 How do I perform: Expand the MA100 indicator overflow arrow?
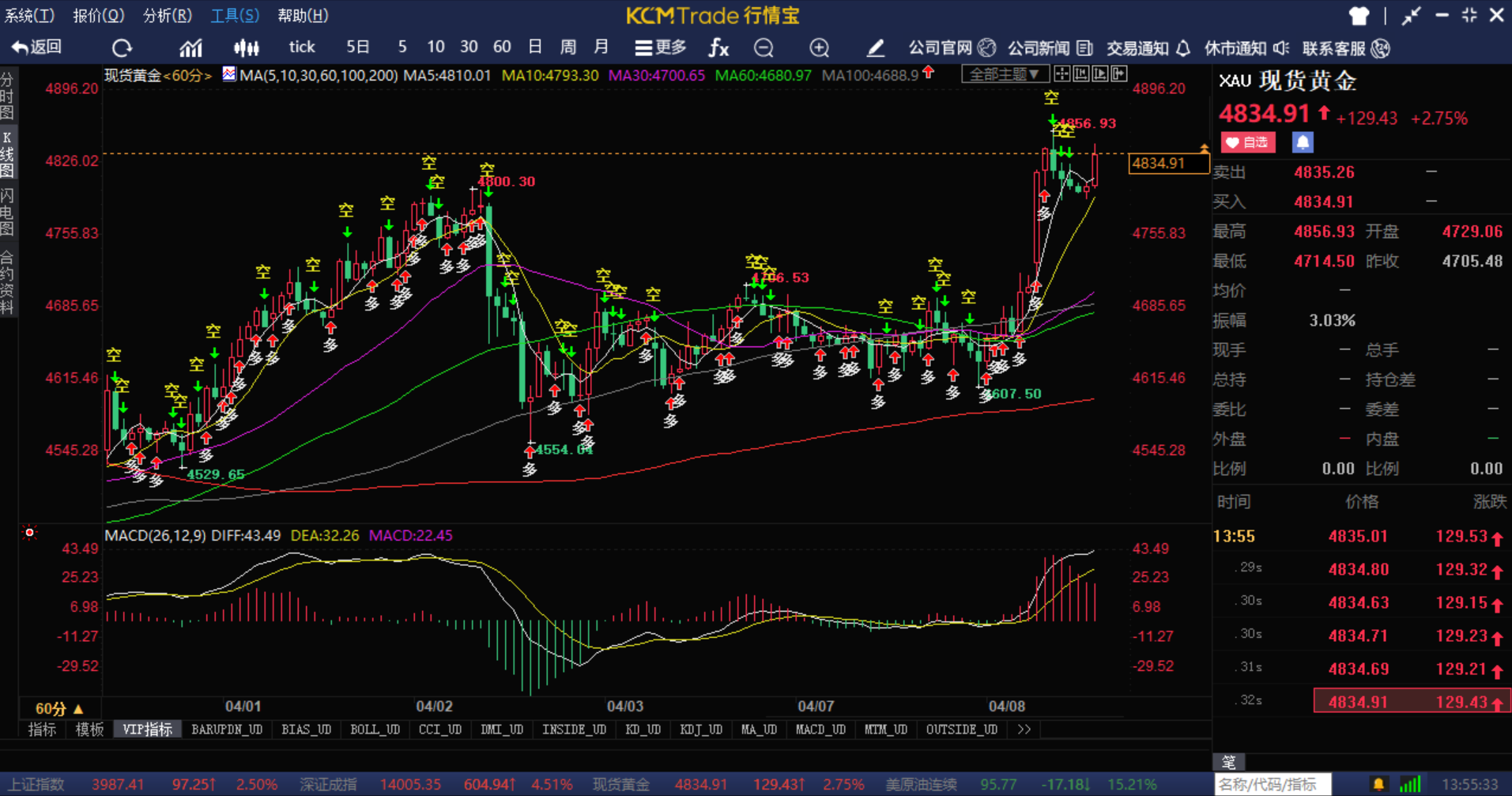point(929,74)
